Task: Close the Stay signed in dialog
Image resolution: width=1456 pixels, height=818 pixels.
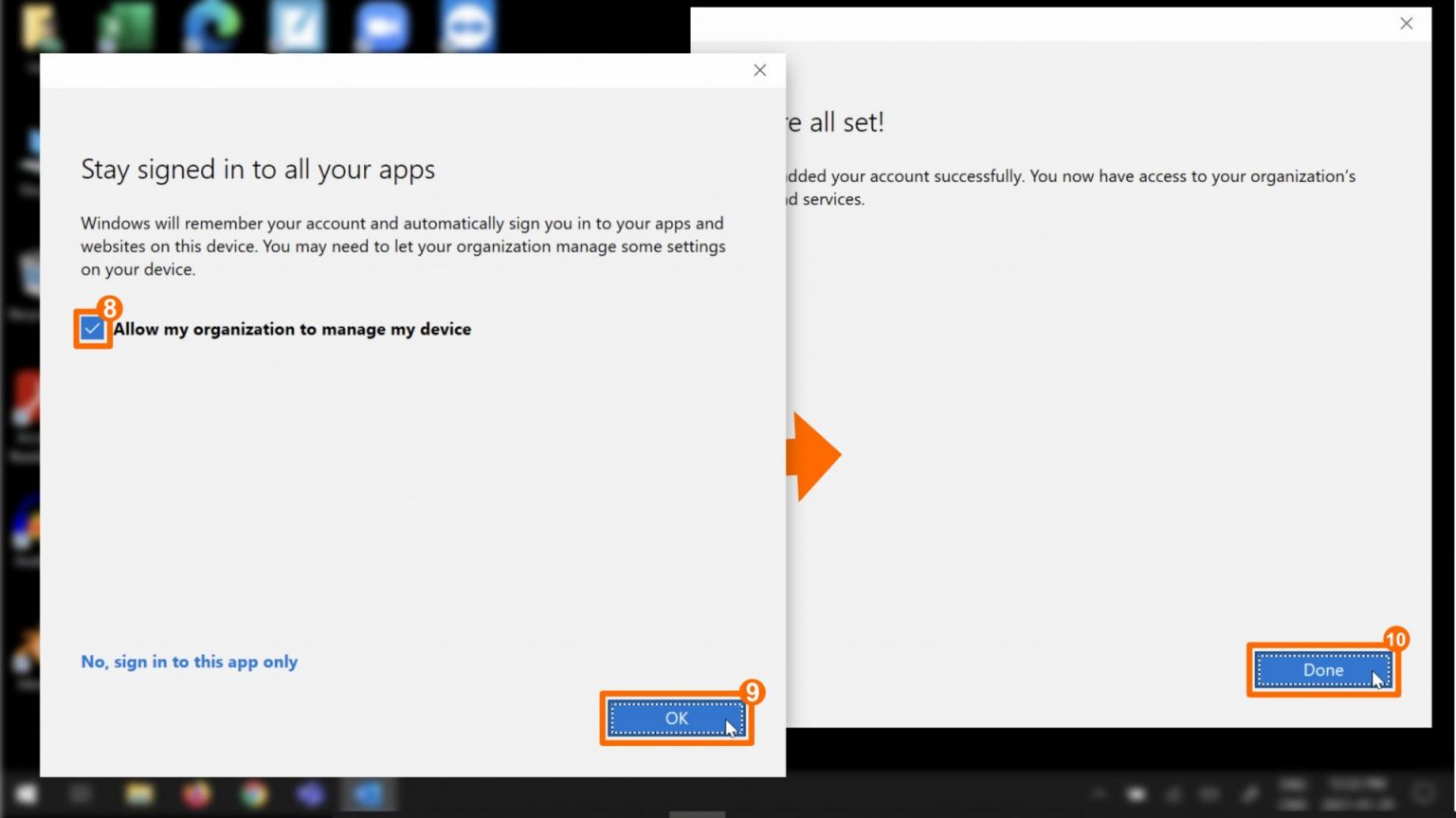Action: pyautogui.click(x=759, y=70)
